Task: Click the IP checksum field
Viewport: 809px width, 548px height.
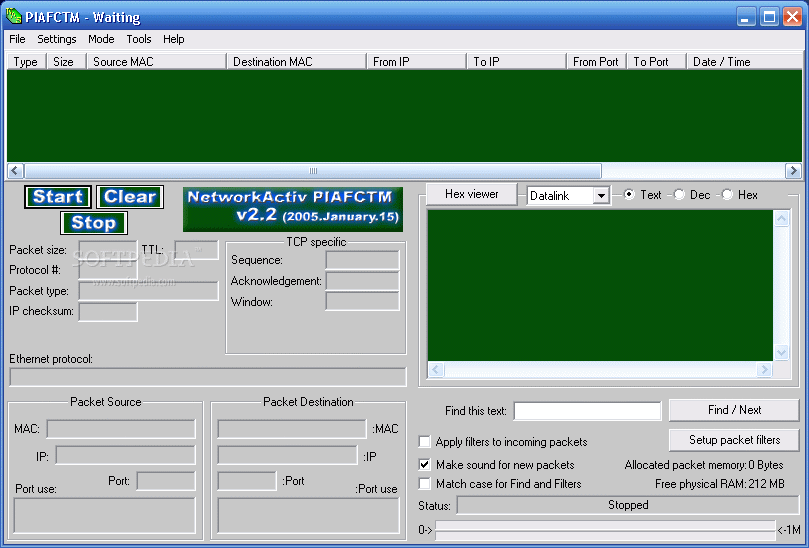Action: click(108, 312)
